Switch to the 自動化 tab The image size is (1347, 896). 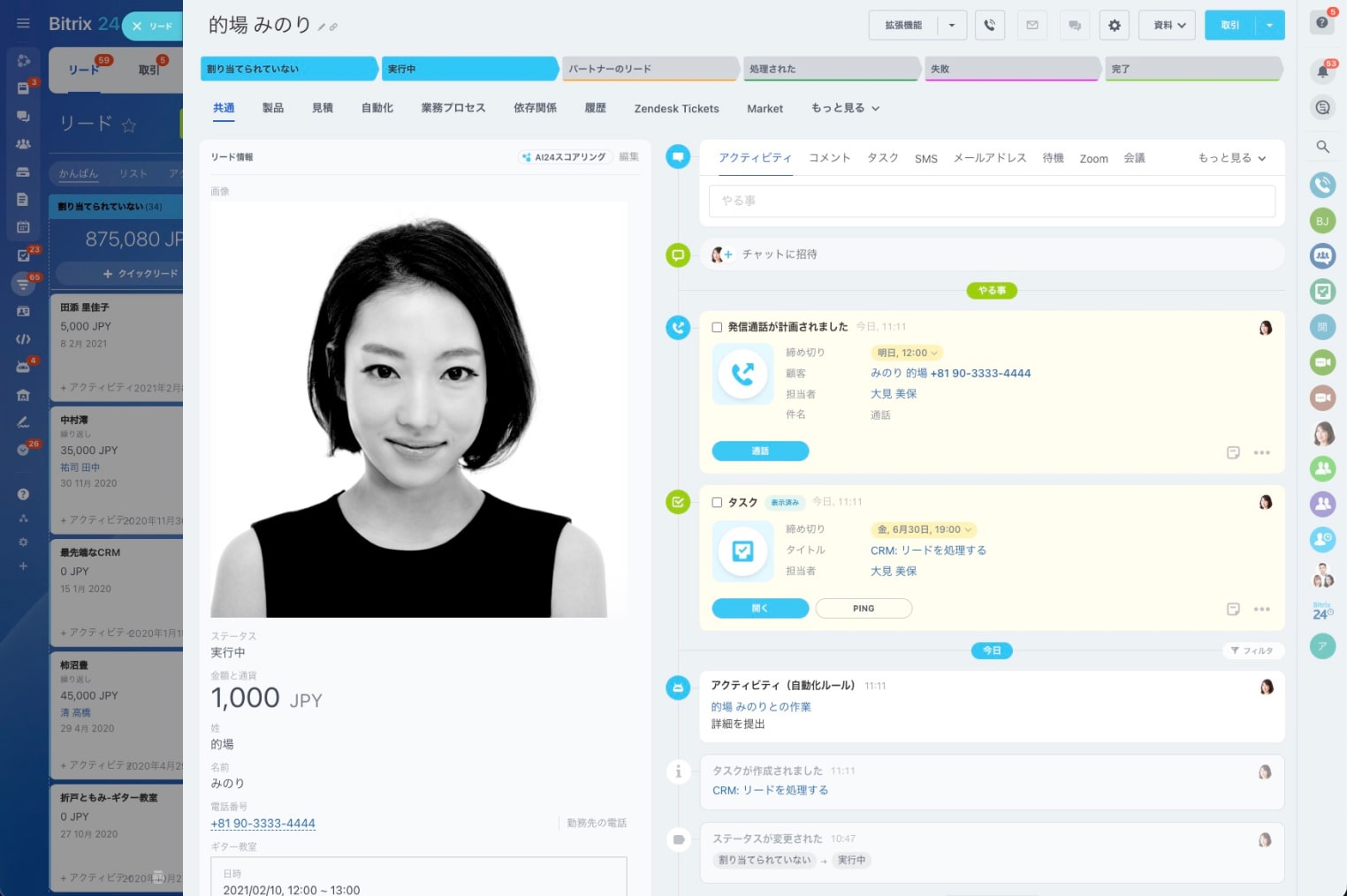tap(377, 108)
